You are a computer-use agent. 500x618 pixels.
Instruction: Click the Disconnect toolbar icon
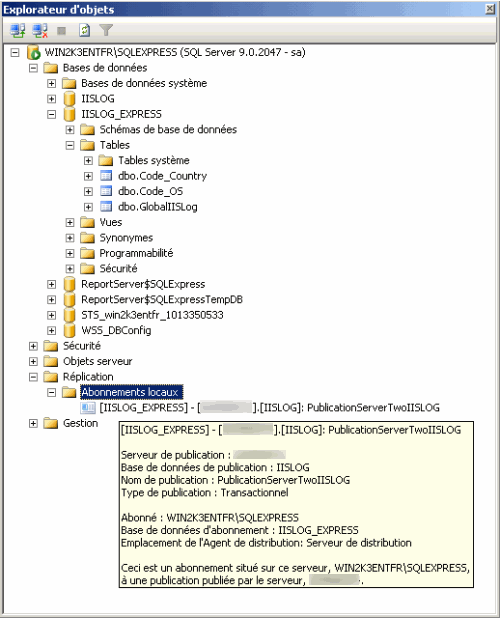pos(40,30)
